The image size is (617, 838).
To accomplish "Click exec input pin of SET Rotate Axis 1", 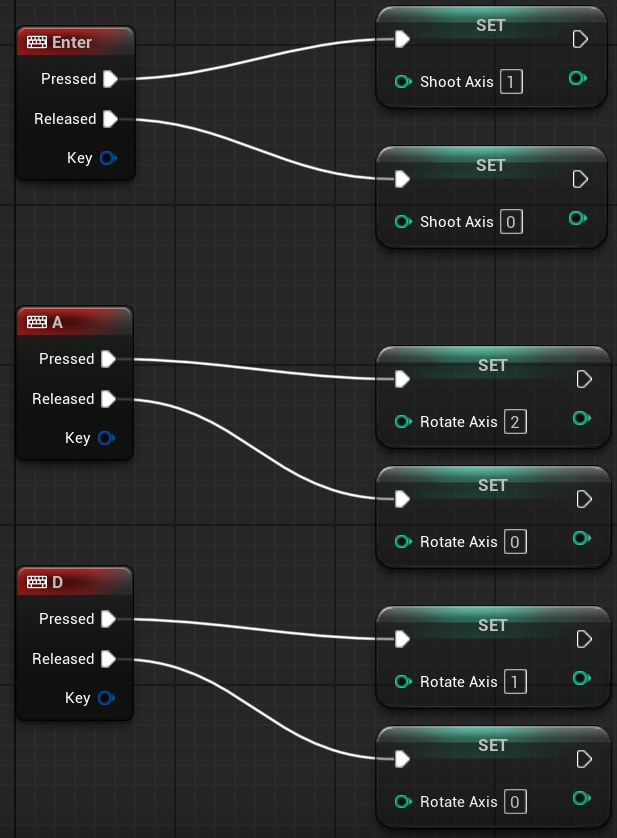I will (x=402, y=639).
